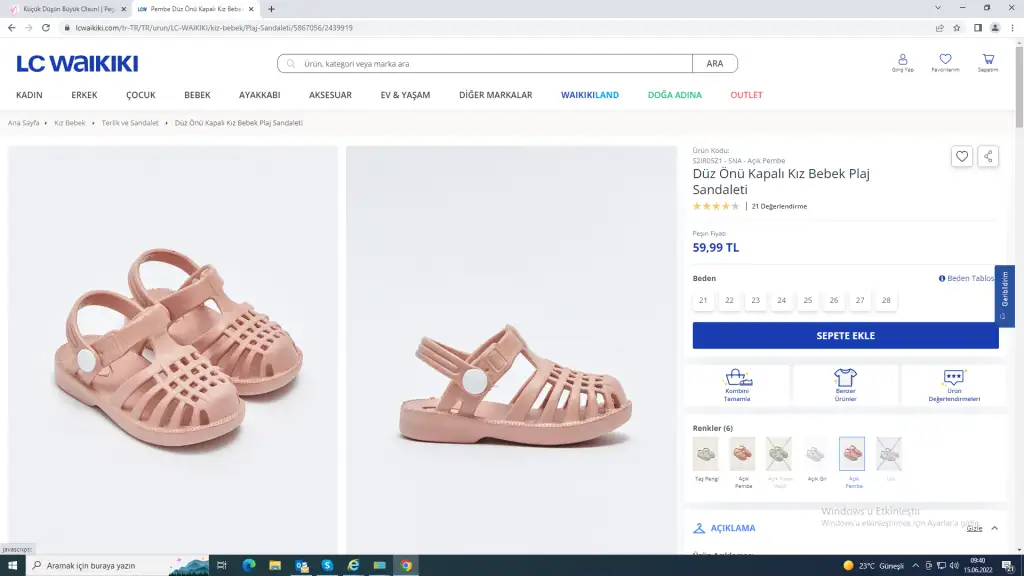Open Favorilerim in the header

pyautogui.click(x=945, y=63)
